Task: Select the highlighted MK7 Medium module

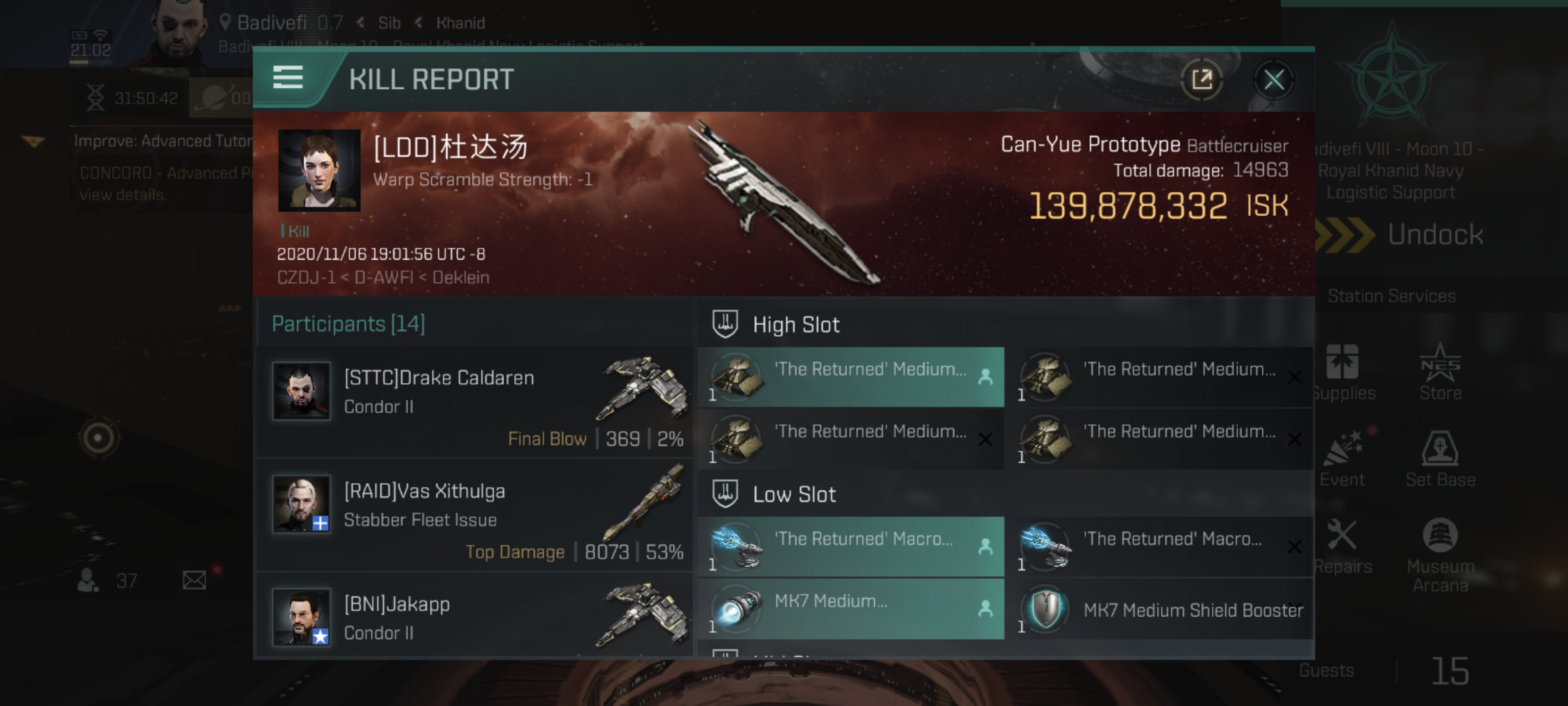Action: pos(851,608)
